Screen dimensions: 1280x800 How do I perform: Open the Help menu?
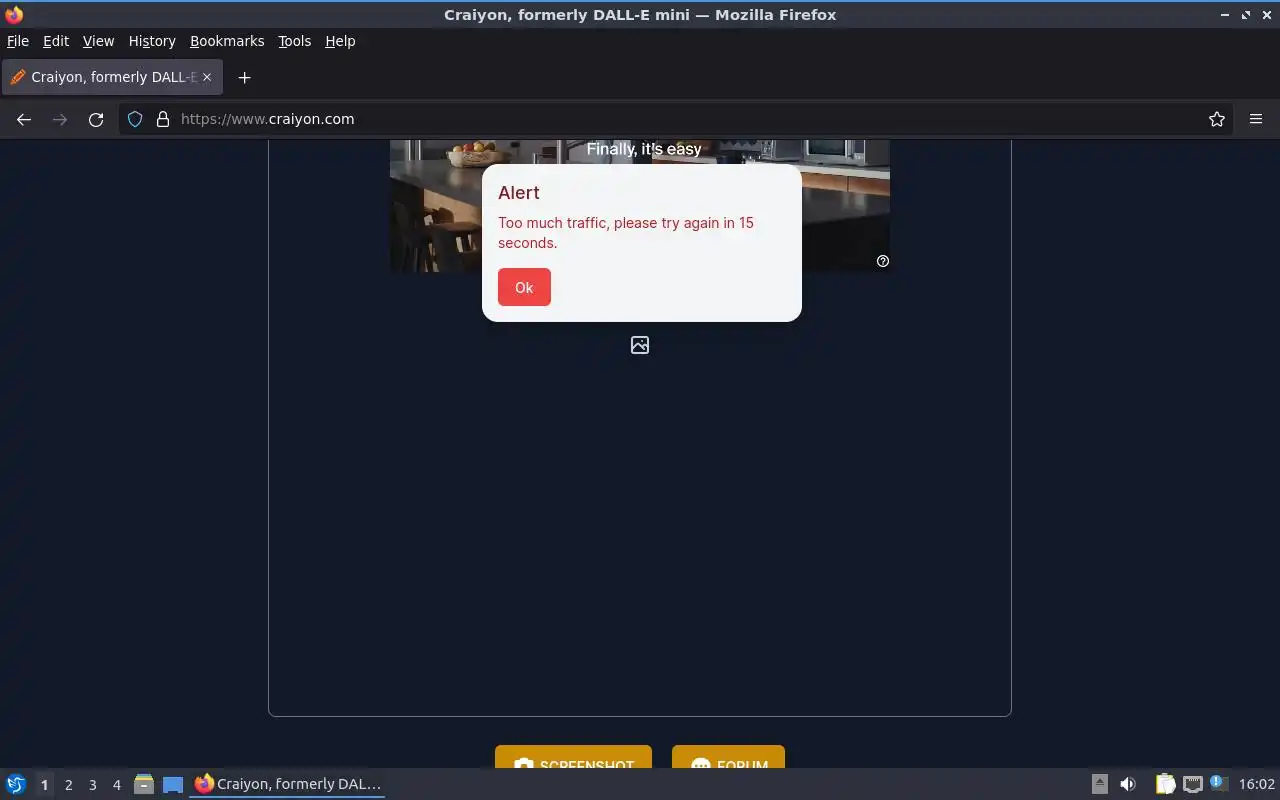340,41
